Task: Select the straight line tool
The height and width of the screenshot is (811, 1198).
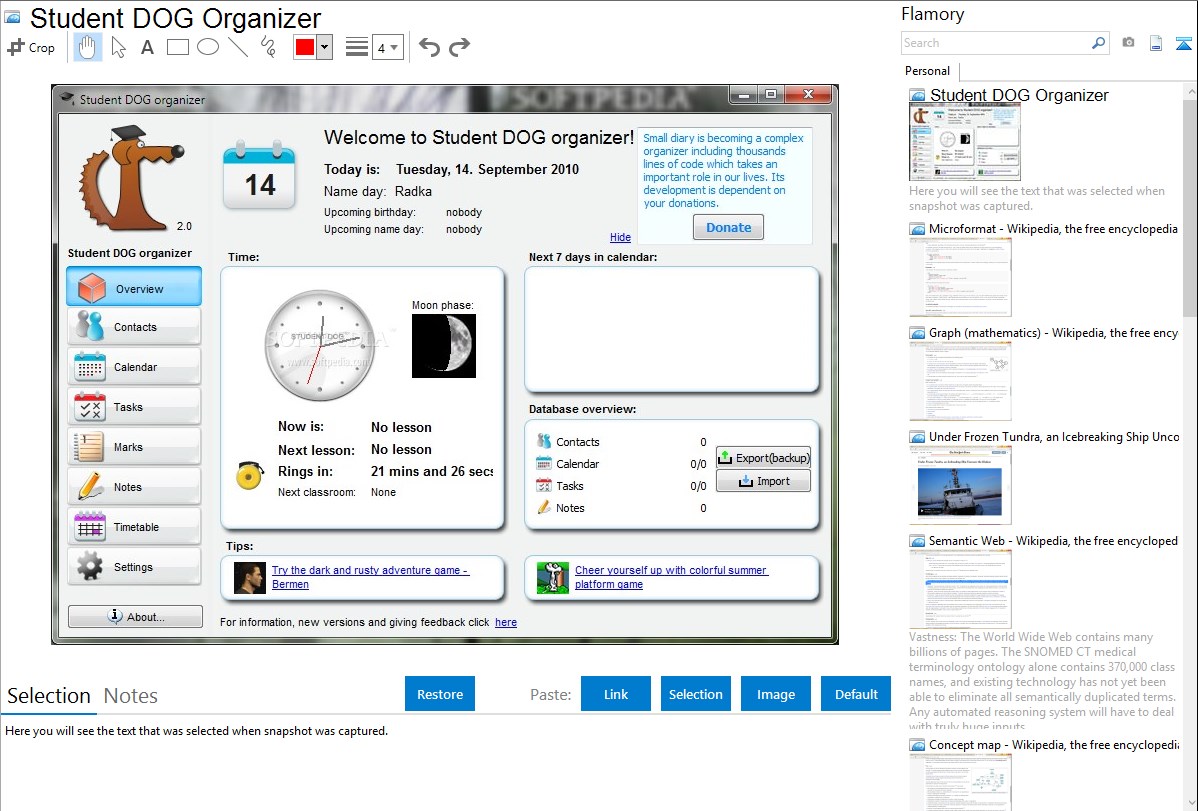Action: pyautogui.click(x=237, y=47)
